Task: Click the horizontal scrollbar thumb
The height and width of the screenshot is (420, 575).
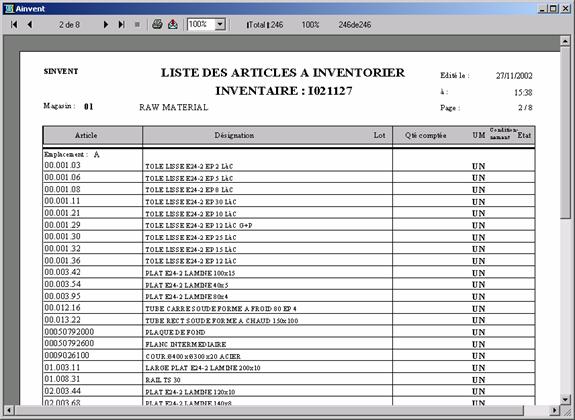Action: pyautogui.click(x=269, y=410)
